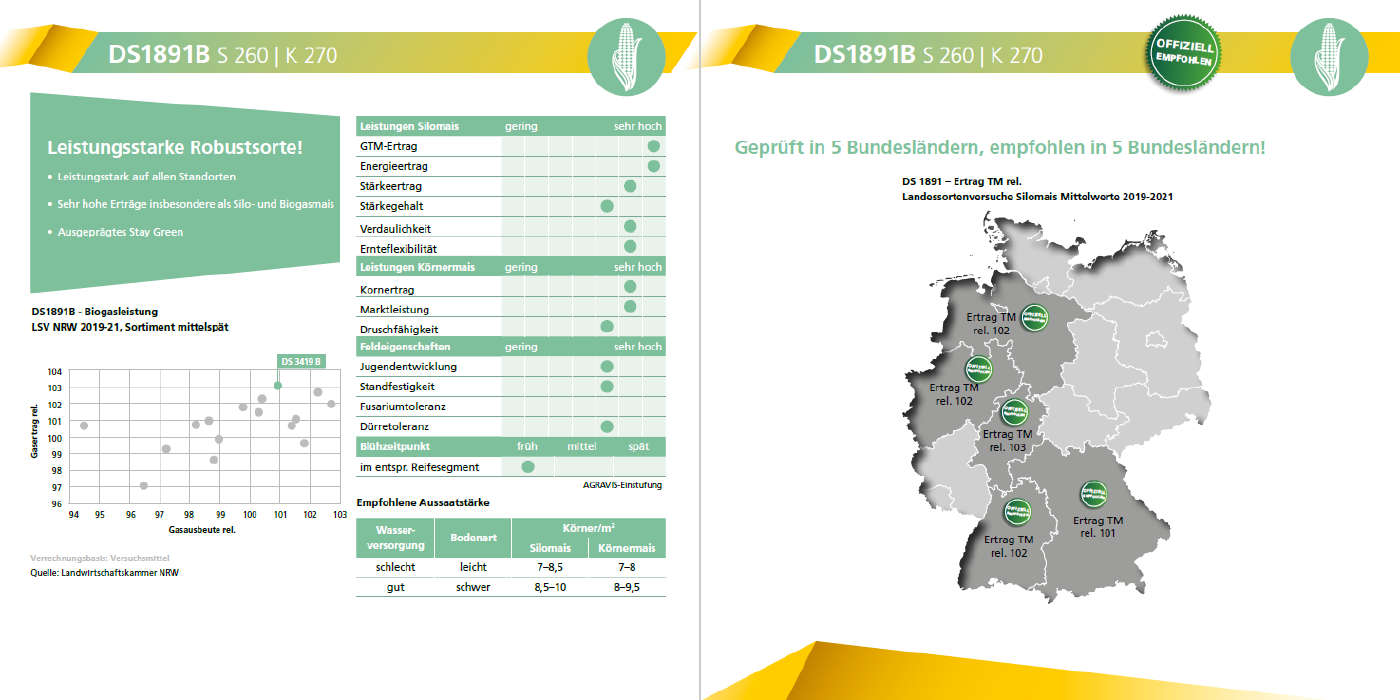Select the map badge above 'Ertrag TM rel. 101'
This screenshot has height=700, width=1400.
coord(1093,495)
